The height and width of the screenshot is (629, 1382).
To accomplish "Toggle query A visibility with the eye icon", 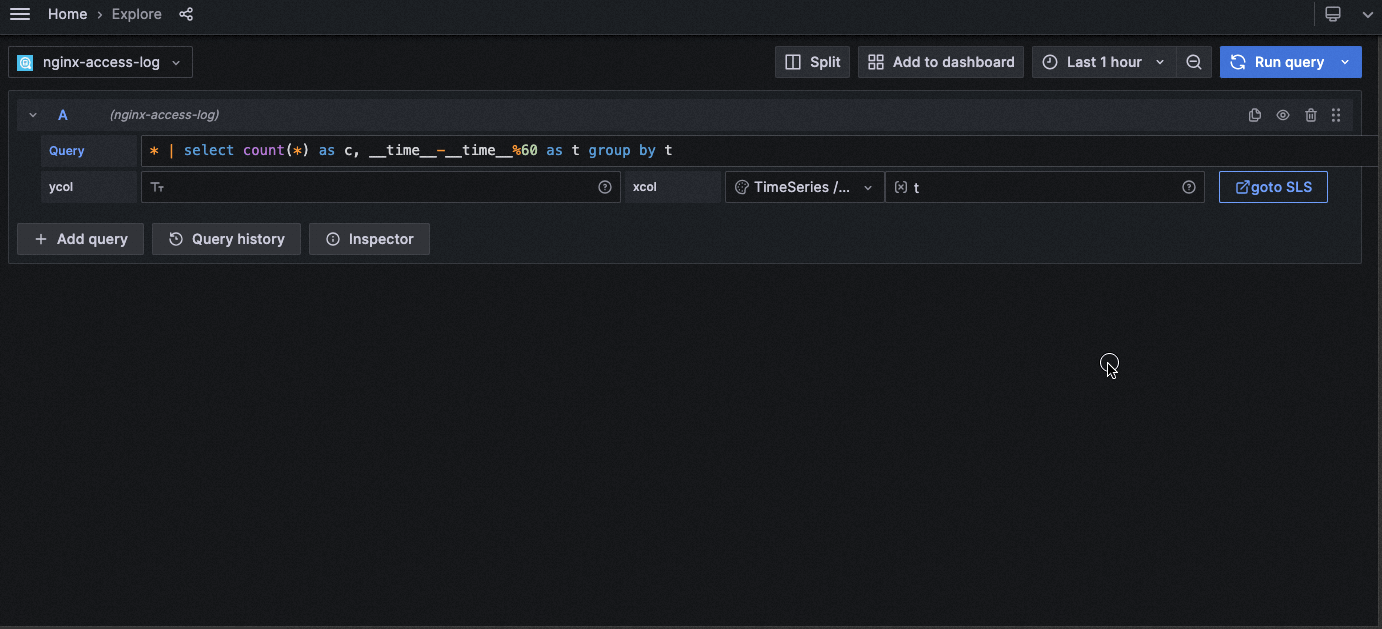I will coord(1283,114).
